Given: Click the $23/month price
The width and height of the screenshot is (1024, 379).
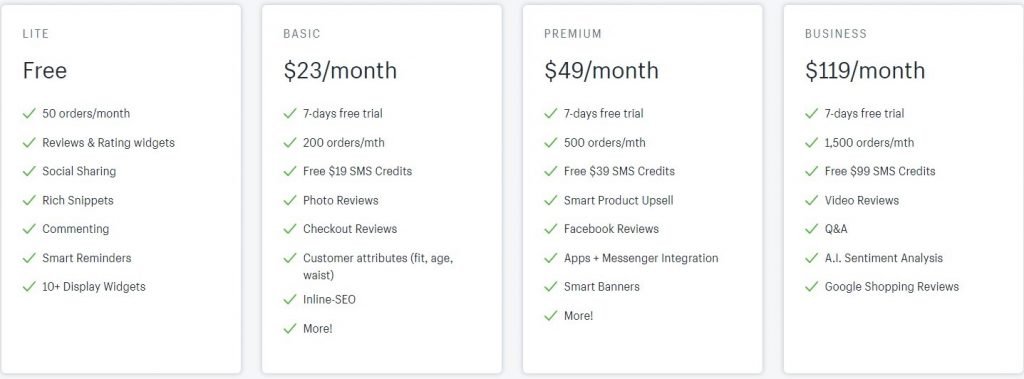Looking at the screenshot, I should pos(340,70).
